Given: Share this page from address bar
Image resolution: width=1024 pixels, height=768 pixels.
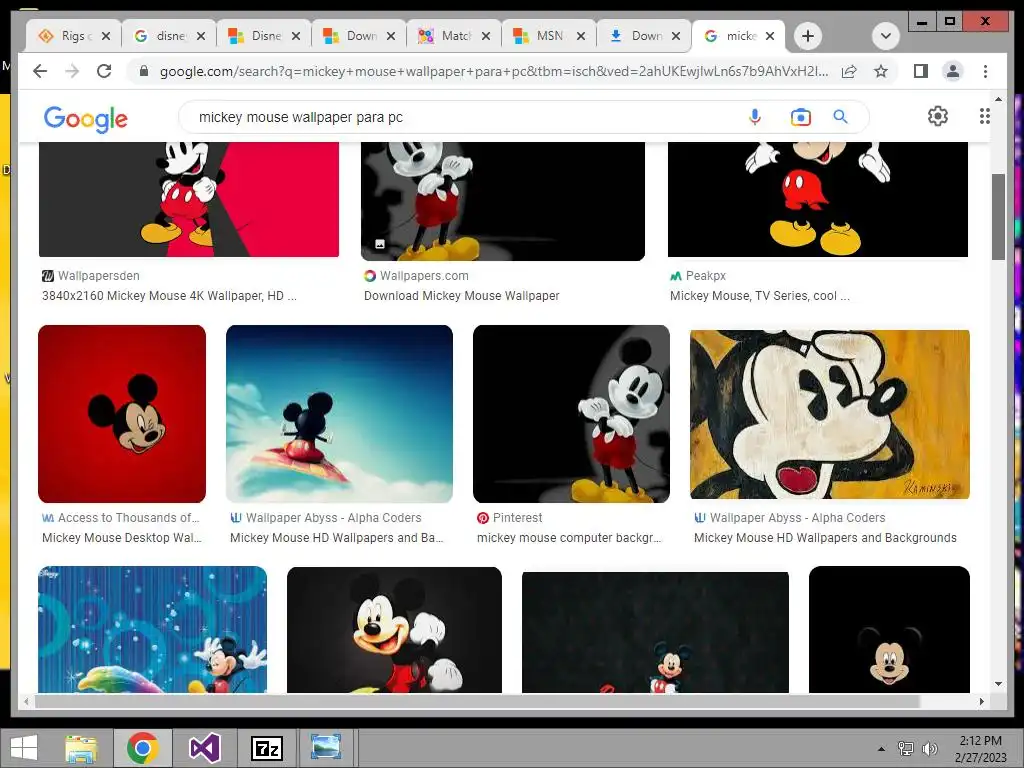Looking at the screenshot, I should [x=849, y=71].
